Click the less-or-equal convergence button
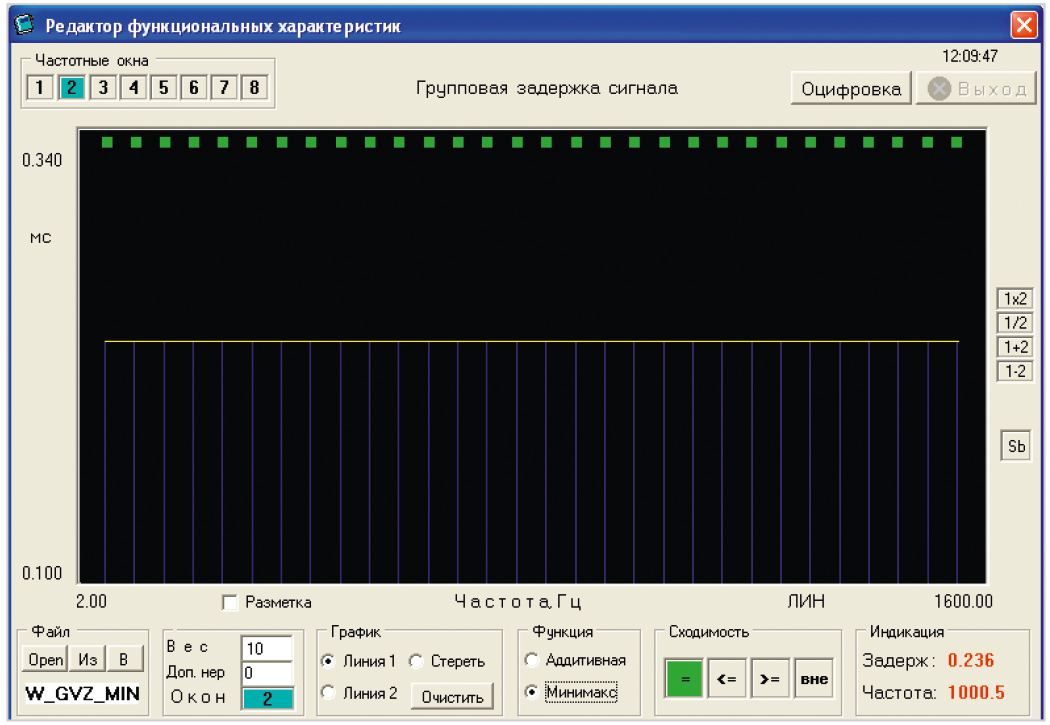 [727, 679]
